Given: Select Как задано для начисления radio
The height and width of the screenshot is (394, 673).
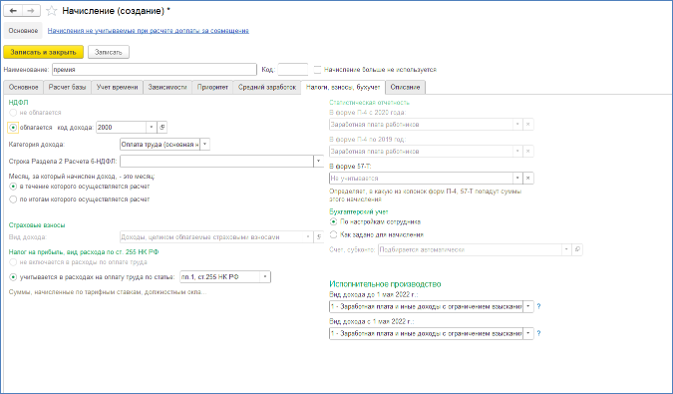Looking at the screenshot, I should (x=333, y=235).
